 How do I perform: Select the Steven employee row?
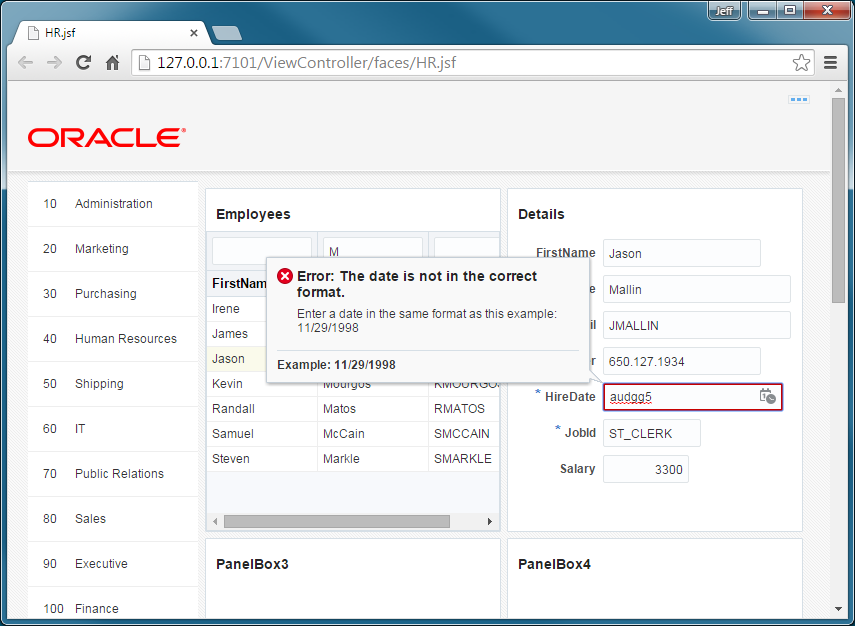click(x=353, y=459)
